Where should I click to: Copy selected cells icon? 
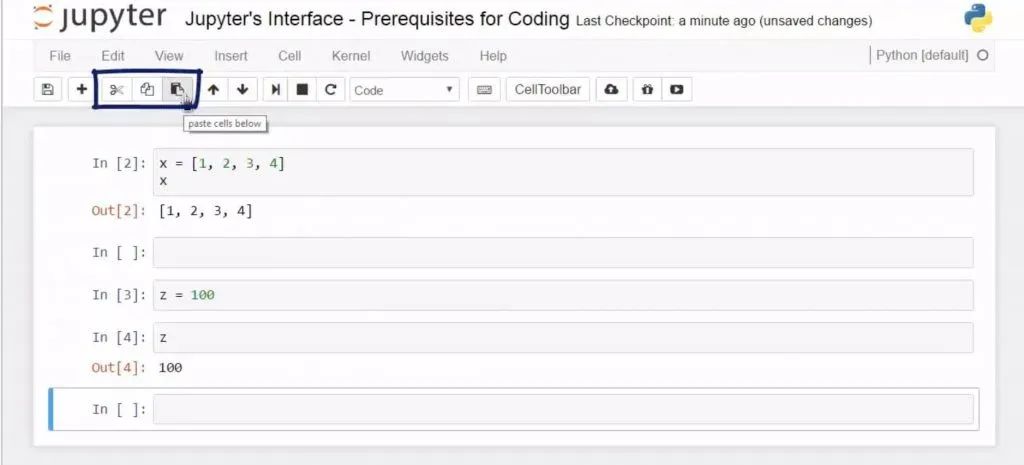tap(147, 90)
